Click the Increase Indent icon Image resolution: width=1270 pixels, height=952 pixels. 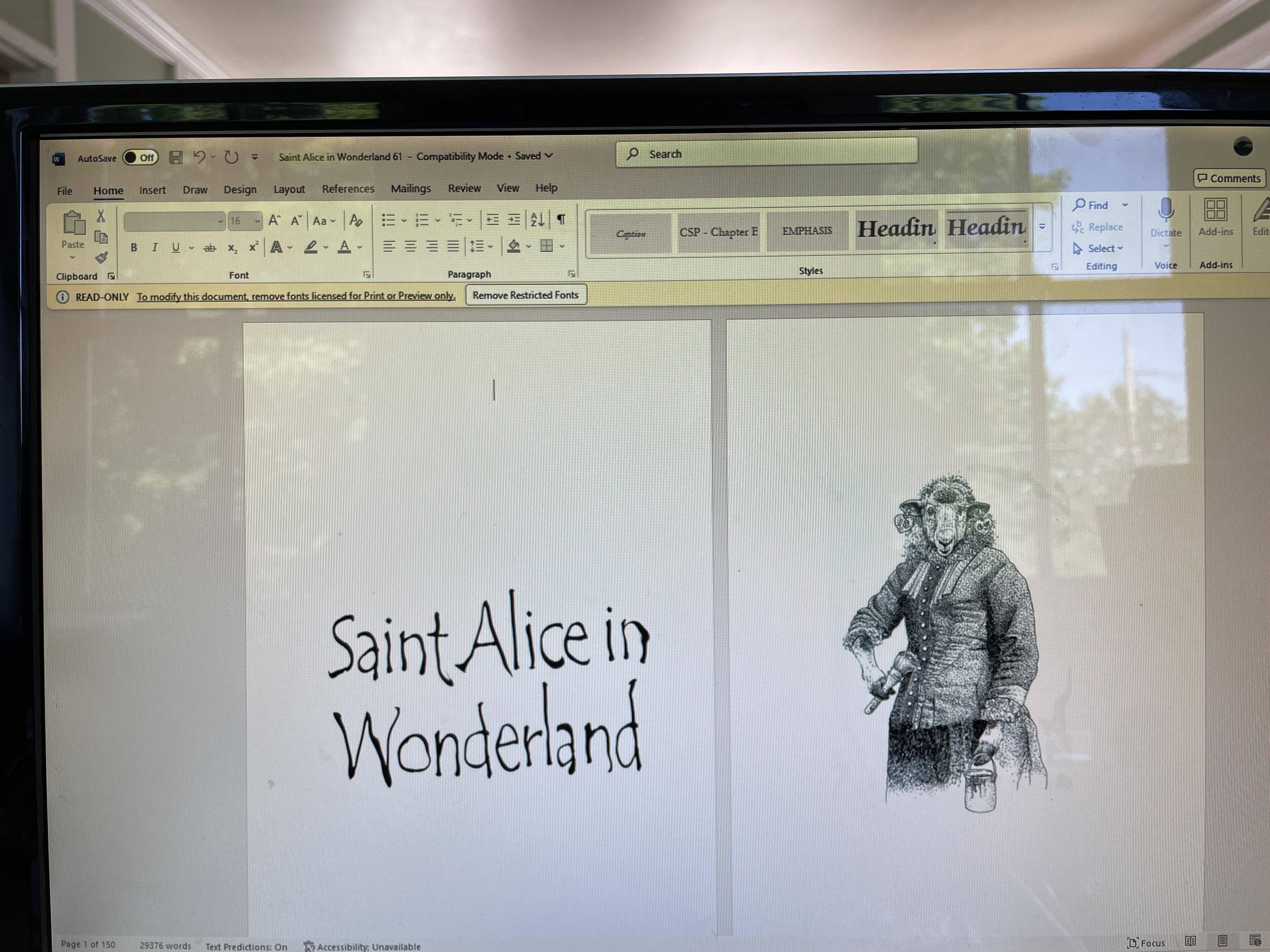[x=514, y=219]
